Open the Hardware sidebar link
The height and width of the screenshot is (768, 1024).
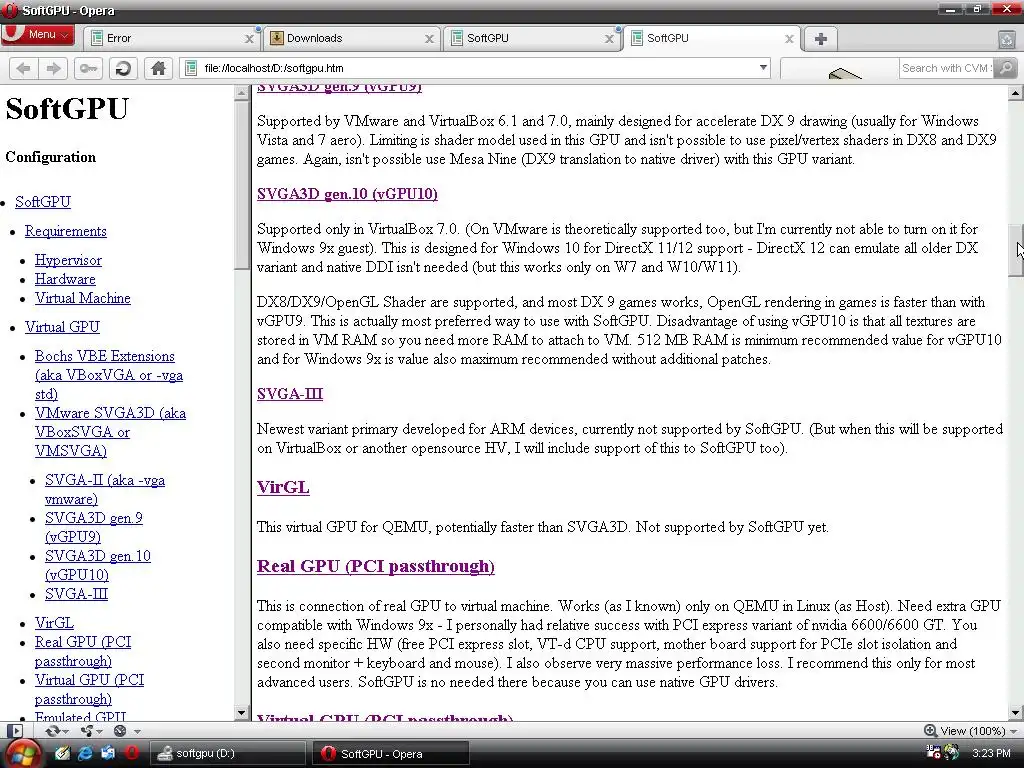click(65, 279)
